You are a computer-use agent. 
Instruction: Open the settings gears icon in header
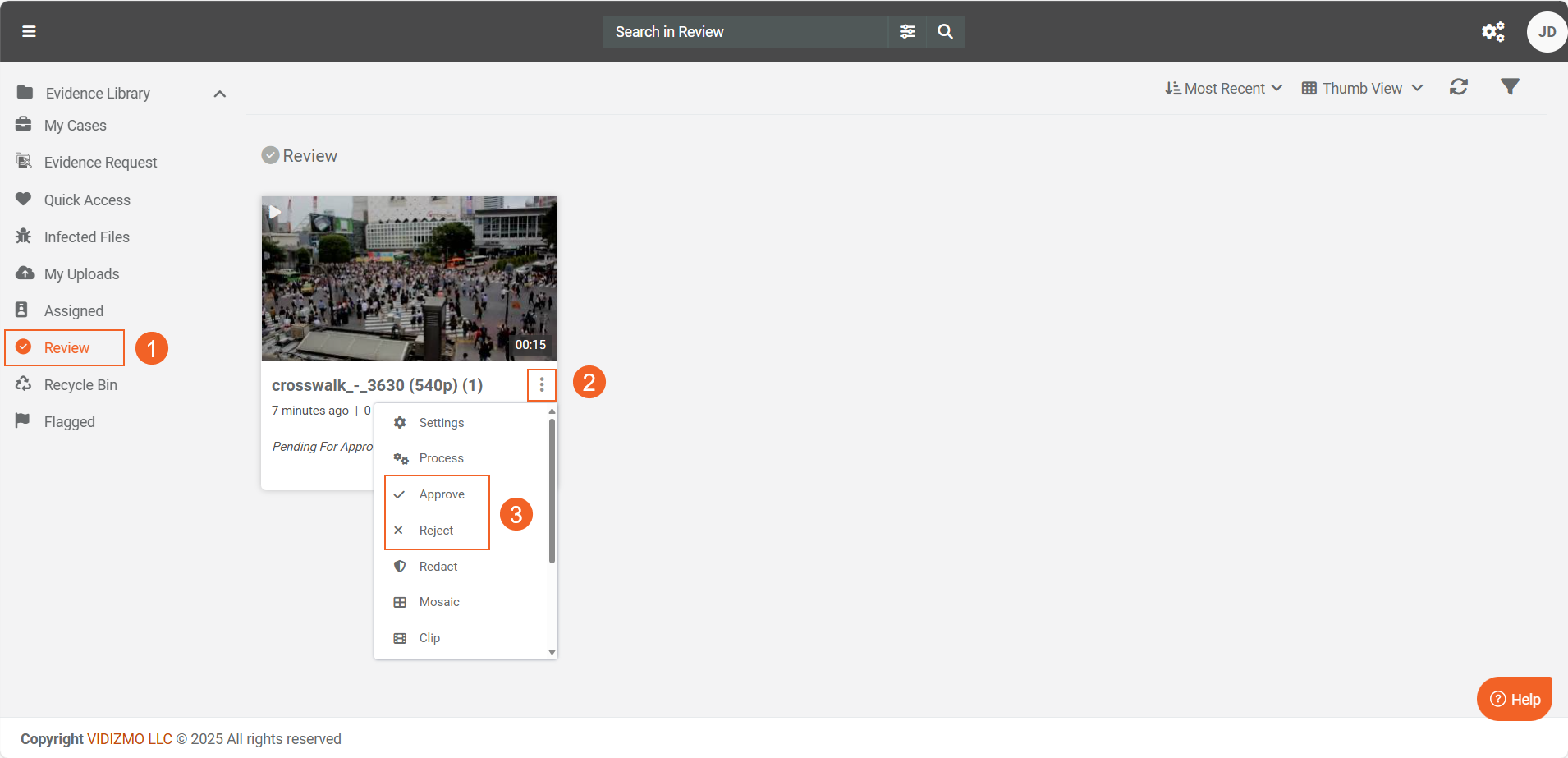[x=1492, y=31]
